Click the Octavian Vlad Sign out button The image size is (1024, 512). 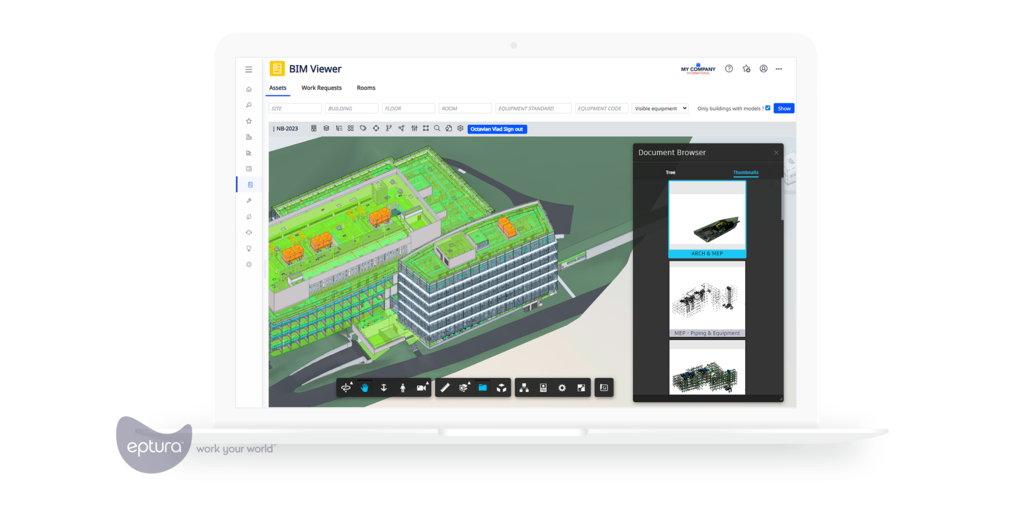coord(497,129)
